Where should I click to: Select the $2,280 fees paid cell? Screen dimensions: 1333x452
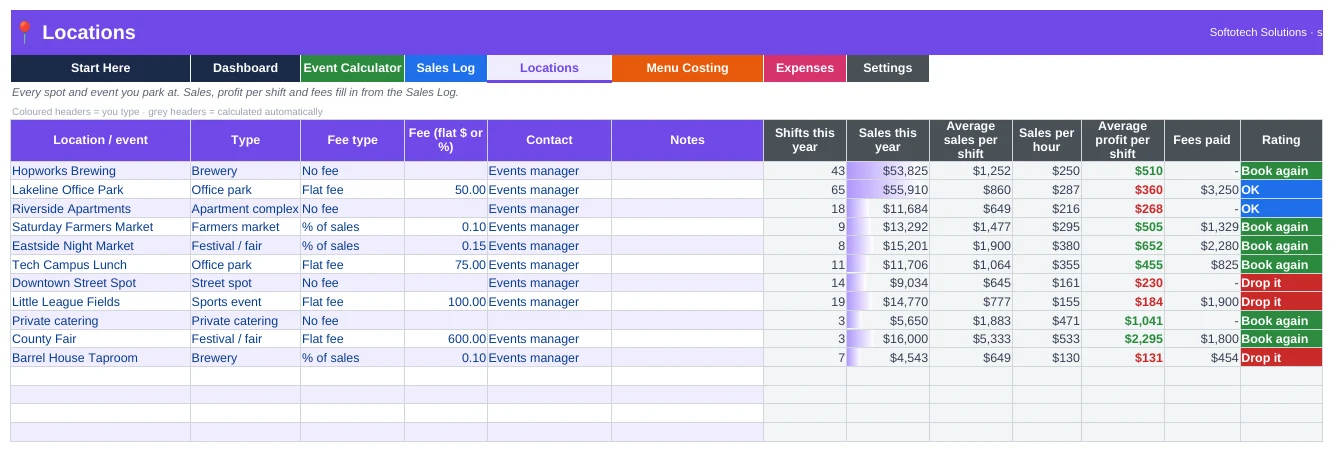(1202, 246)
